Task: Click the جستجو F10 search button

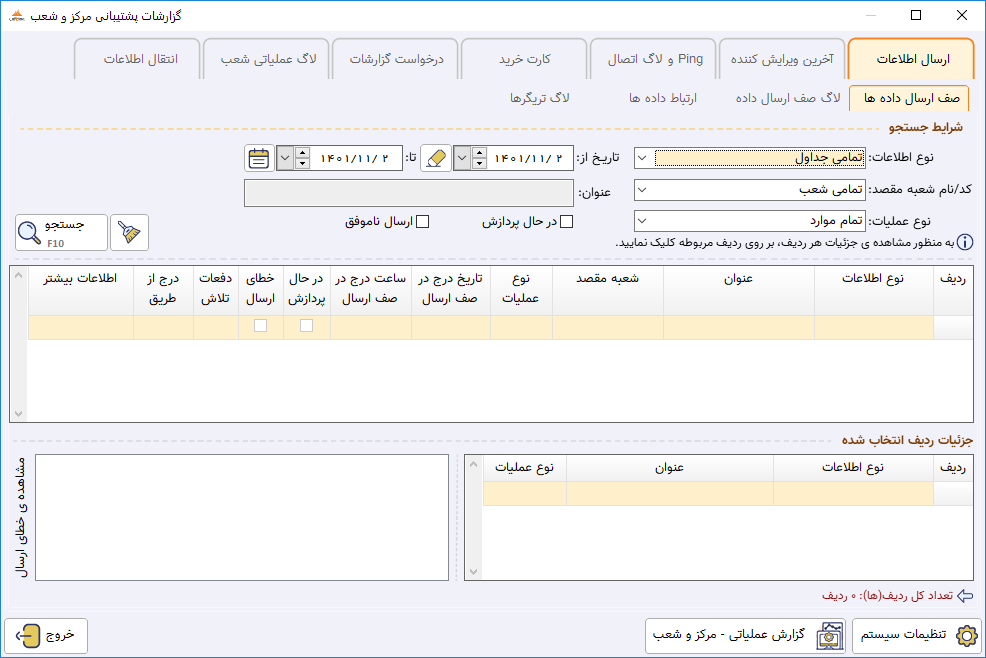Action: click(62, 233)
